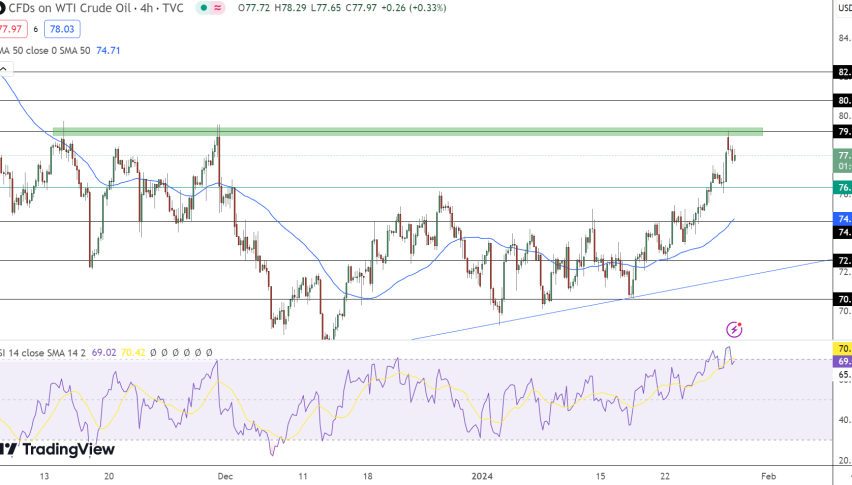Click the '11' date on time axis
852x485 pixels.
pyautogui.click(x=303, y=476)
